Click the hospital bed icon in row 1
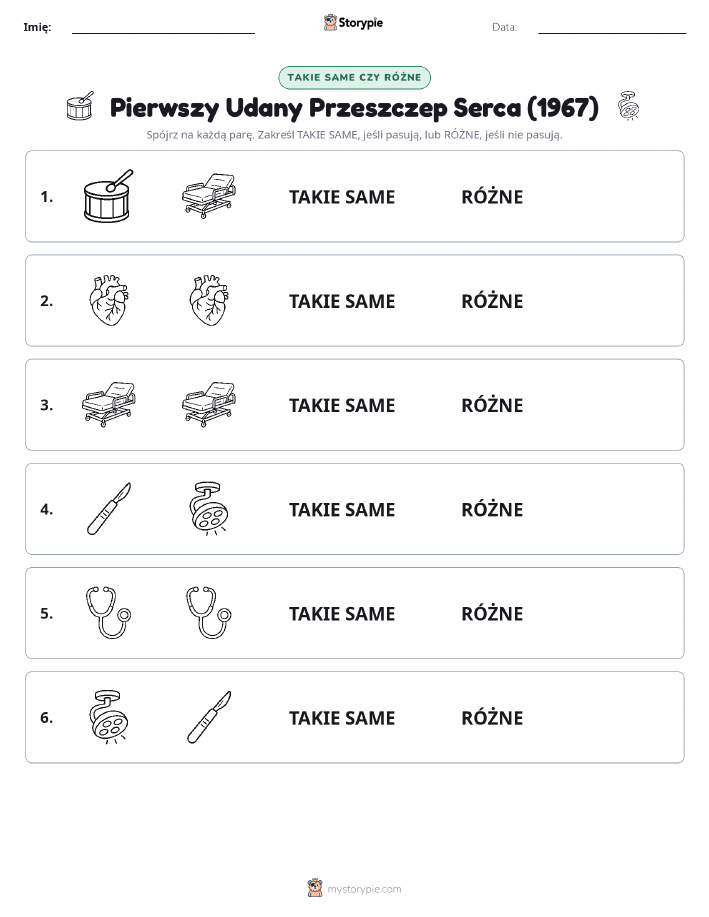The image size is (709, 917). point(209,196)
